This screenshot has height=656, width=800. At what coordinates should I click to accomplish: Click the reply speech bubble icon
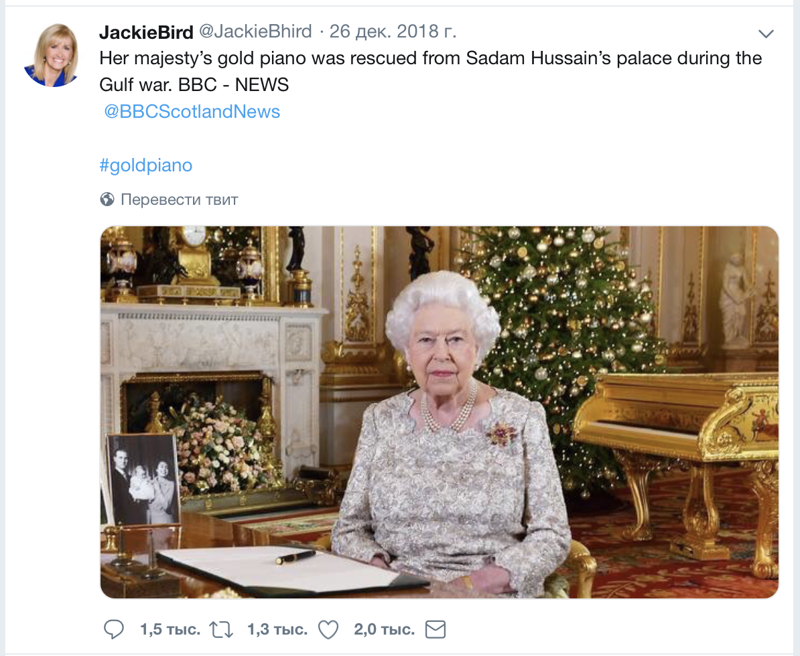113,629
